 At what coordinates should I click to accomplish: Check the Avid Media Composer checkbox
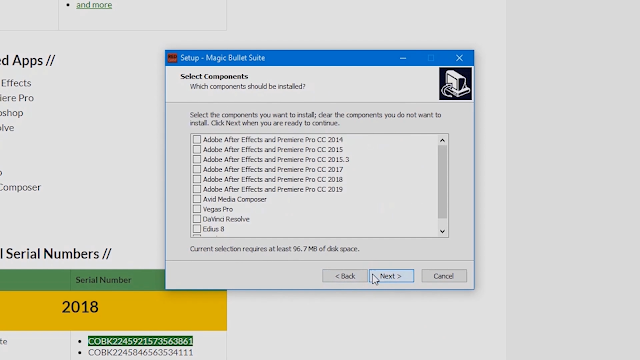197,199
